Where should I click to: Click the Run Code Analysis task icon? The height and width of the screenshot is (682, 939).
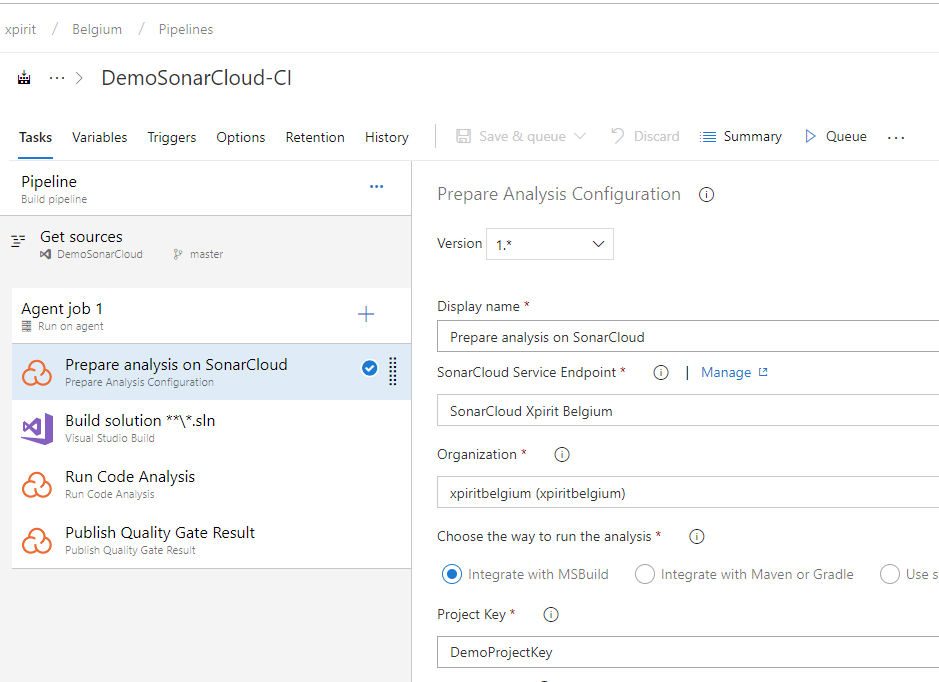38,484
